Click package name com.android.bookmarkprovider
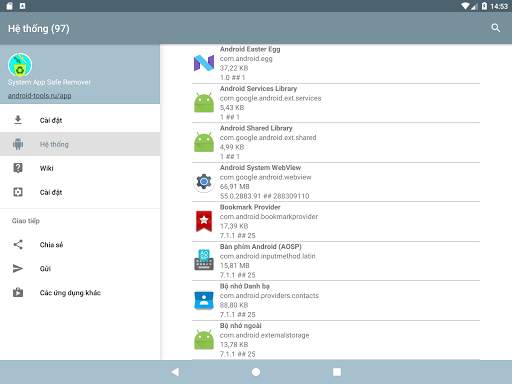The width and height of the screenshot is (512, 384). (269, 217)
